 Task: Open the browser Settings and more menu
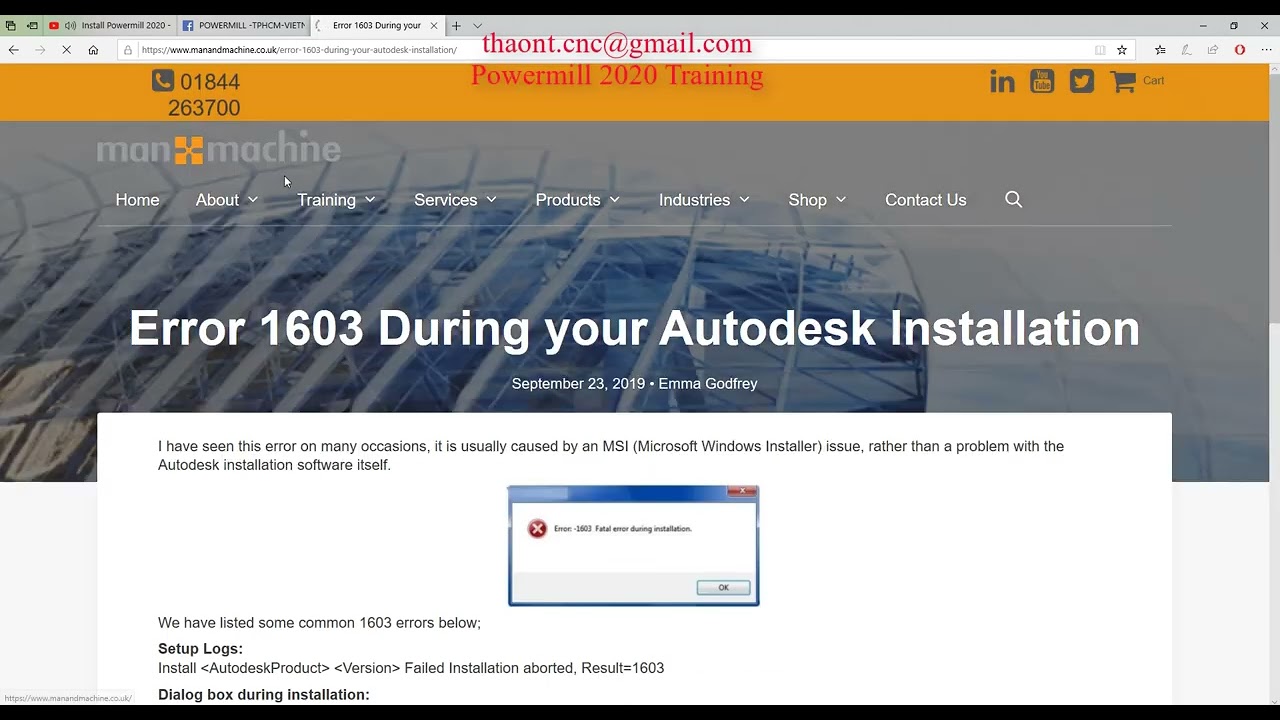pyautogui.click(x=1266, y=50)
